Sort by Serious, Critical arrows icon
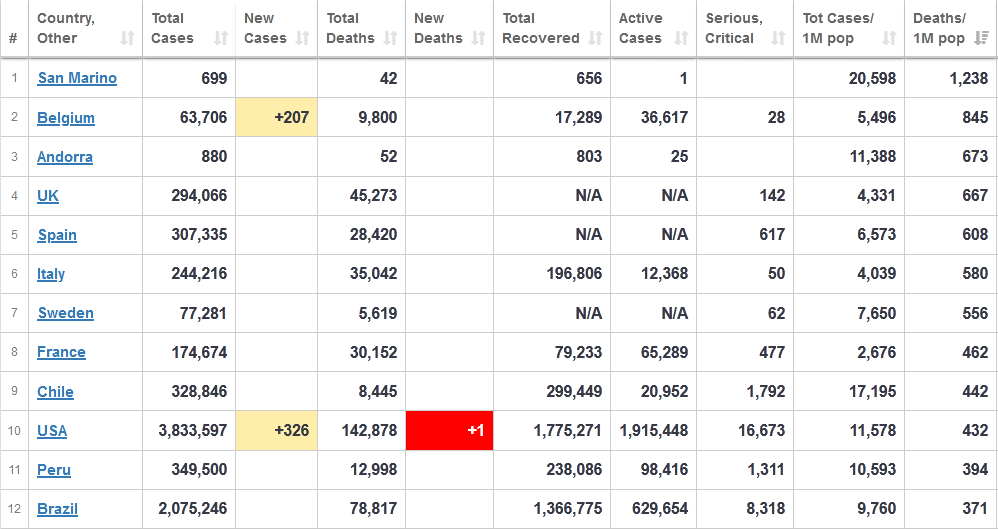Screen dimensions: 998x529 click(778, 38)
